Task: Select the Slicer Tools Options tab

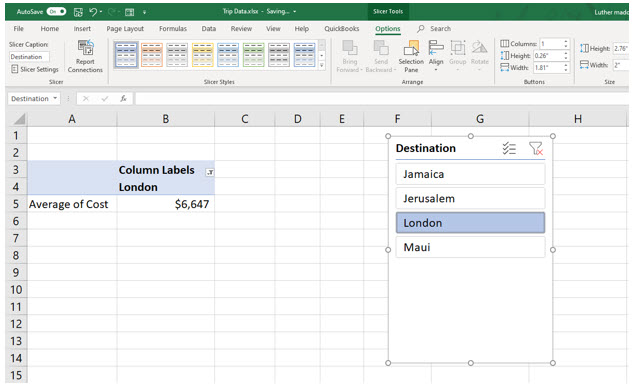Action: [x=388, y=29]
